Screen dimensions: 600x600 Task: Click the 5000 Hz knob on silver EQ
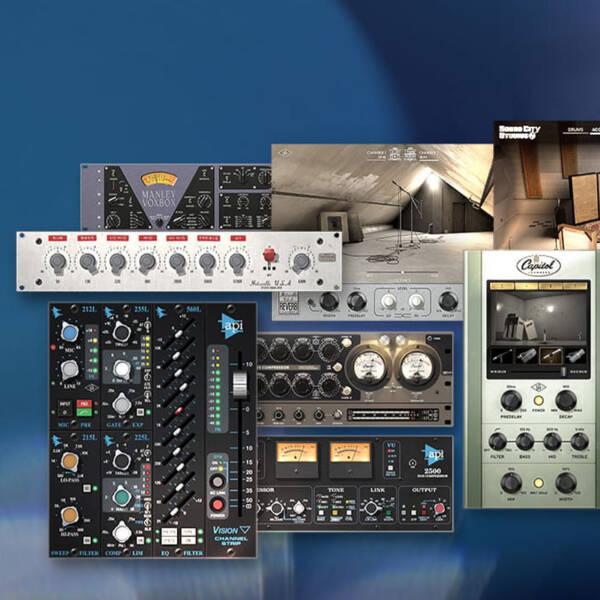(x=207, y=263)
